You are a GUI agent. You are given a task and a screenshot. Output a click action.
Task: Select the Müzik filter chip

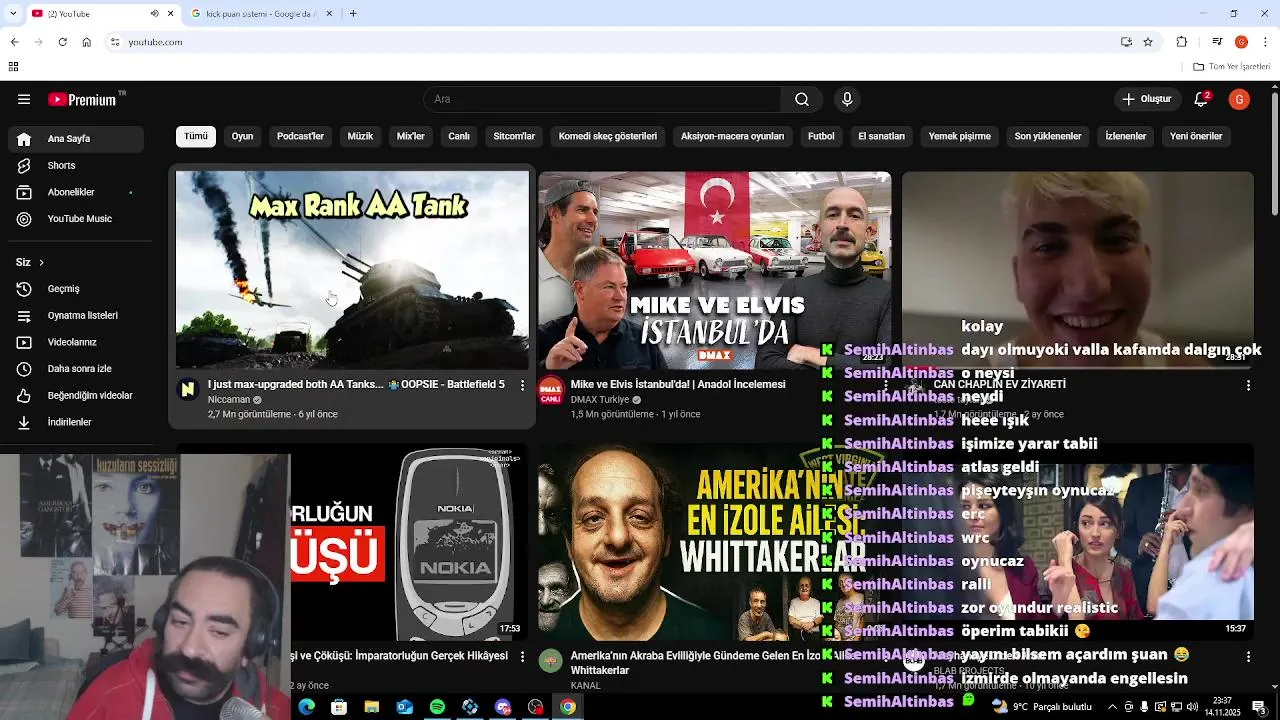tap(360, 136)
